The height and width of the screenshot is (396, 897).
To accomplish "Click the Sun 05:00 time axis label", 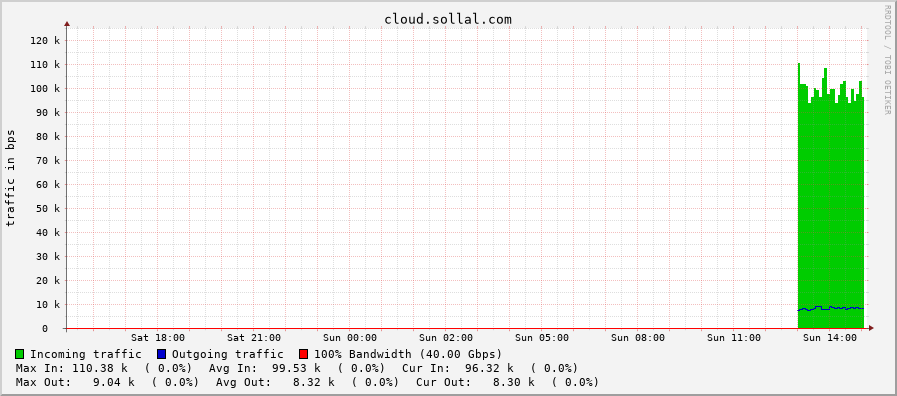I will 542,338.
